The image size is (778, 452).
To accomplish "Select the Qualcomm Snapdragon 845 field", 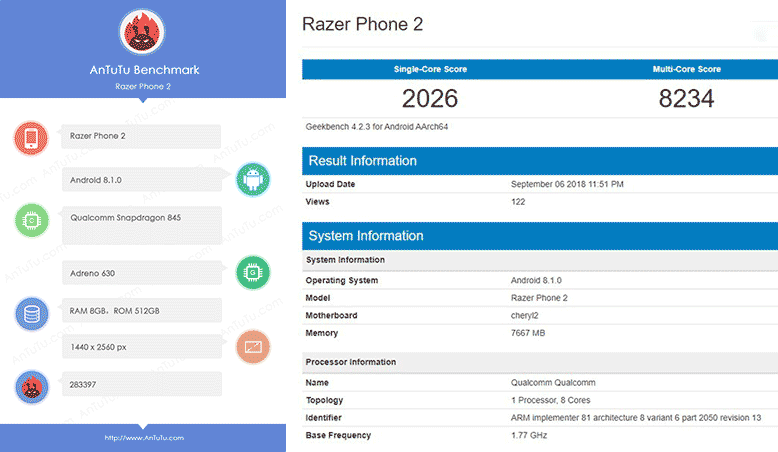I will click(x=142, y=225).
